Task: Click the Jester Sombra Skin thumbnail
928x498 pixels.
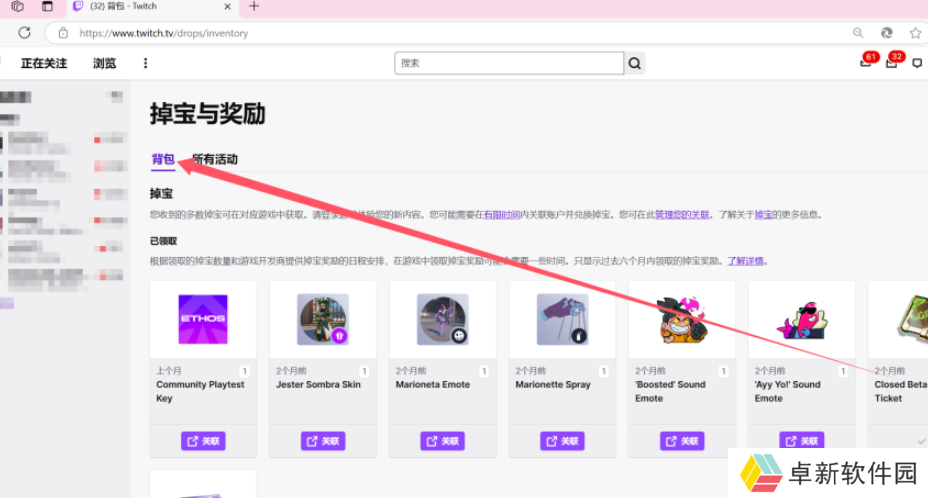Action: (323, 319)
